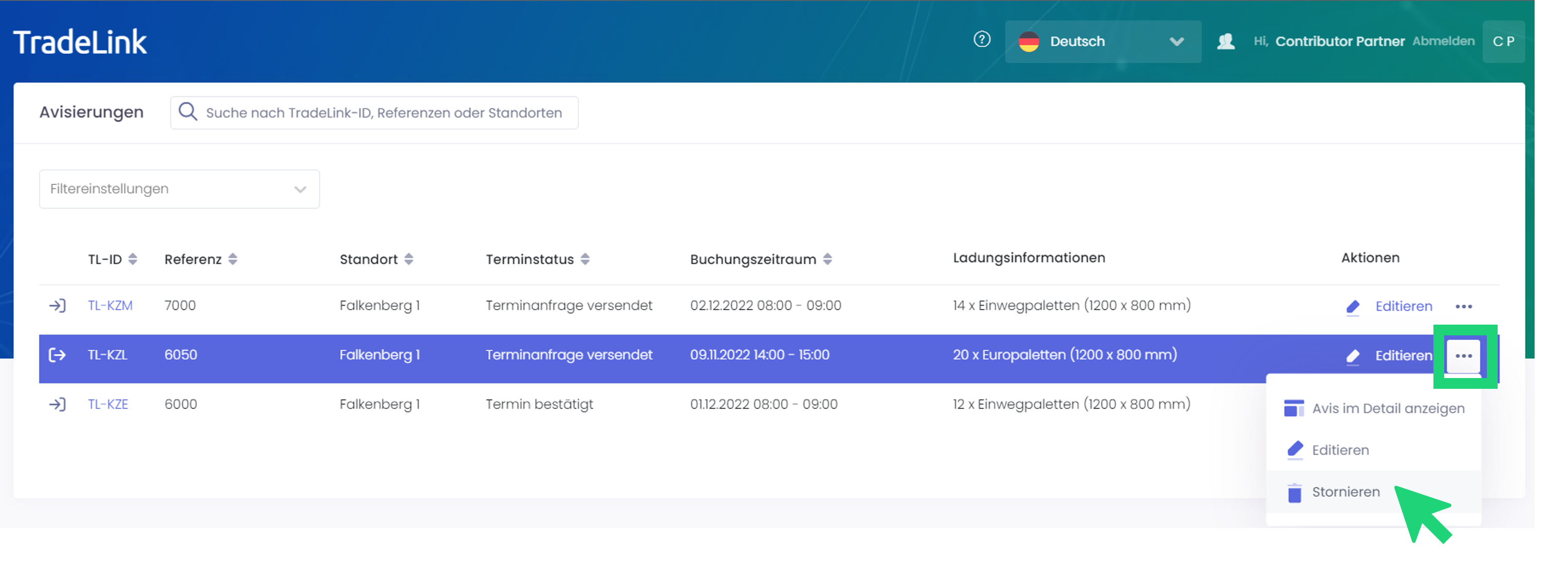Click the inbound arrow icon for TL-KZE
The width and height of the screenshot is (1568, 565).
(57, 404)
